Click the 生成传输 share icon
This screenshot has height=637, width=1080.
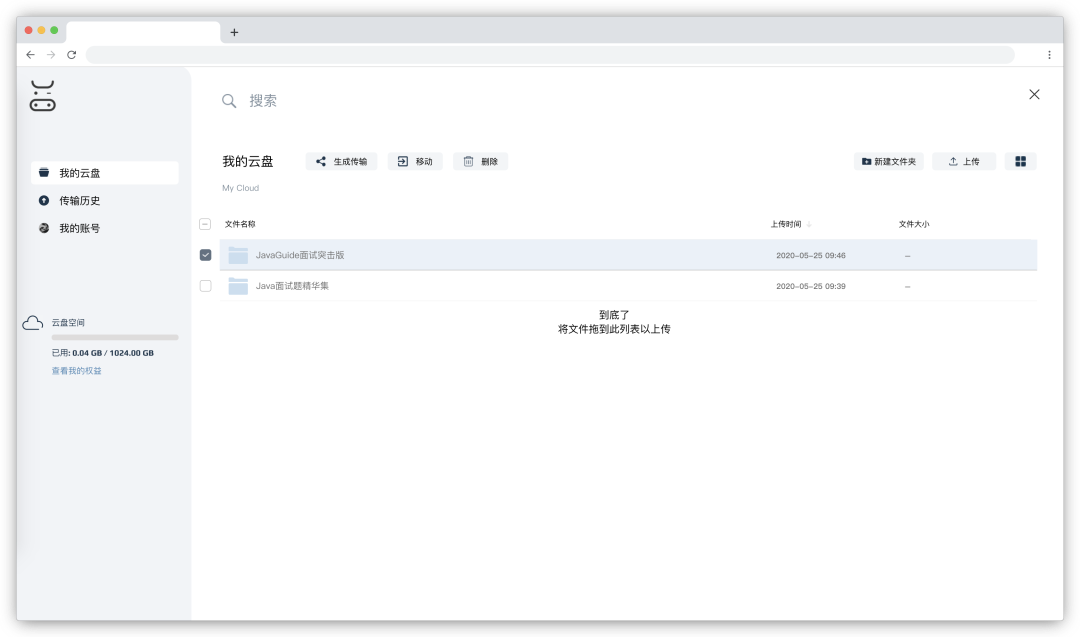[321, 161]
